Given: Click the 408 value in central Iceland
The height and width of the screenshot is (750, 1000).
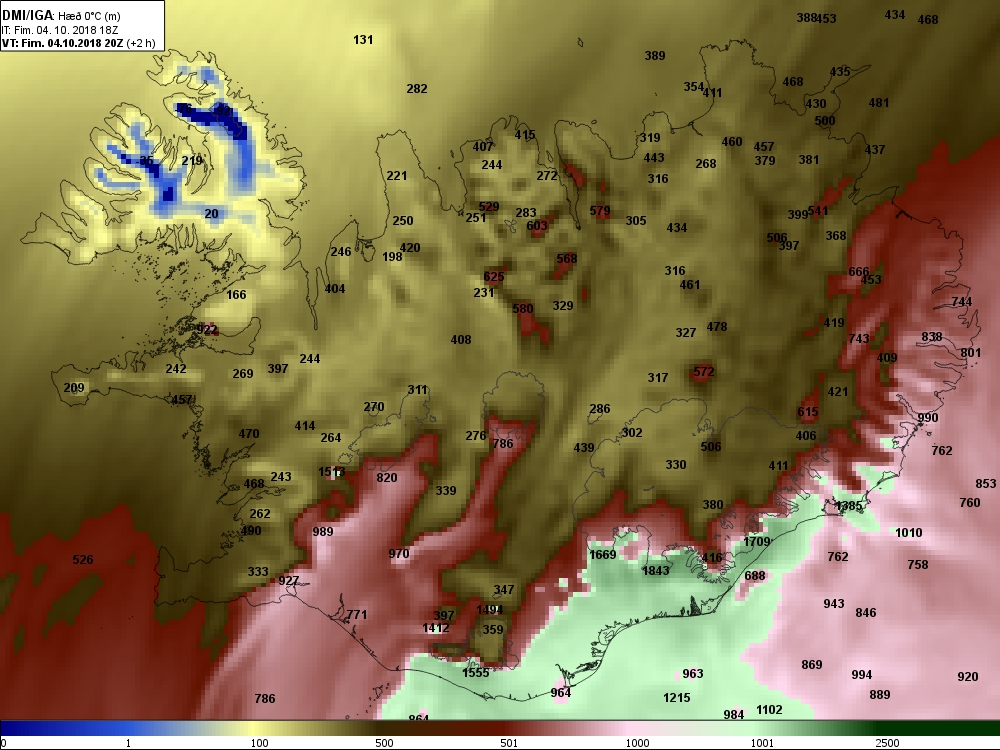Looking at the screenshot, I should [x=460, y=340].
